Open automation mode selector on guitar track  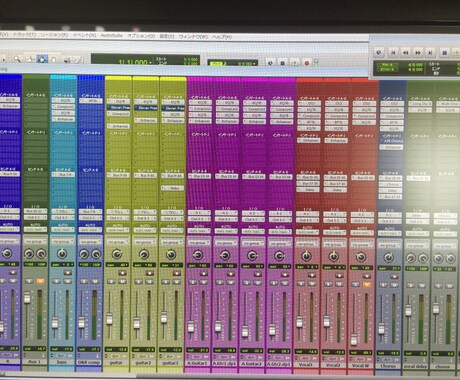pos(117,230)
